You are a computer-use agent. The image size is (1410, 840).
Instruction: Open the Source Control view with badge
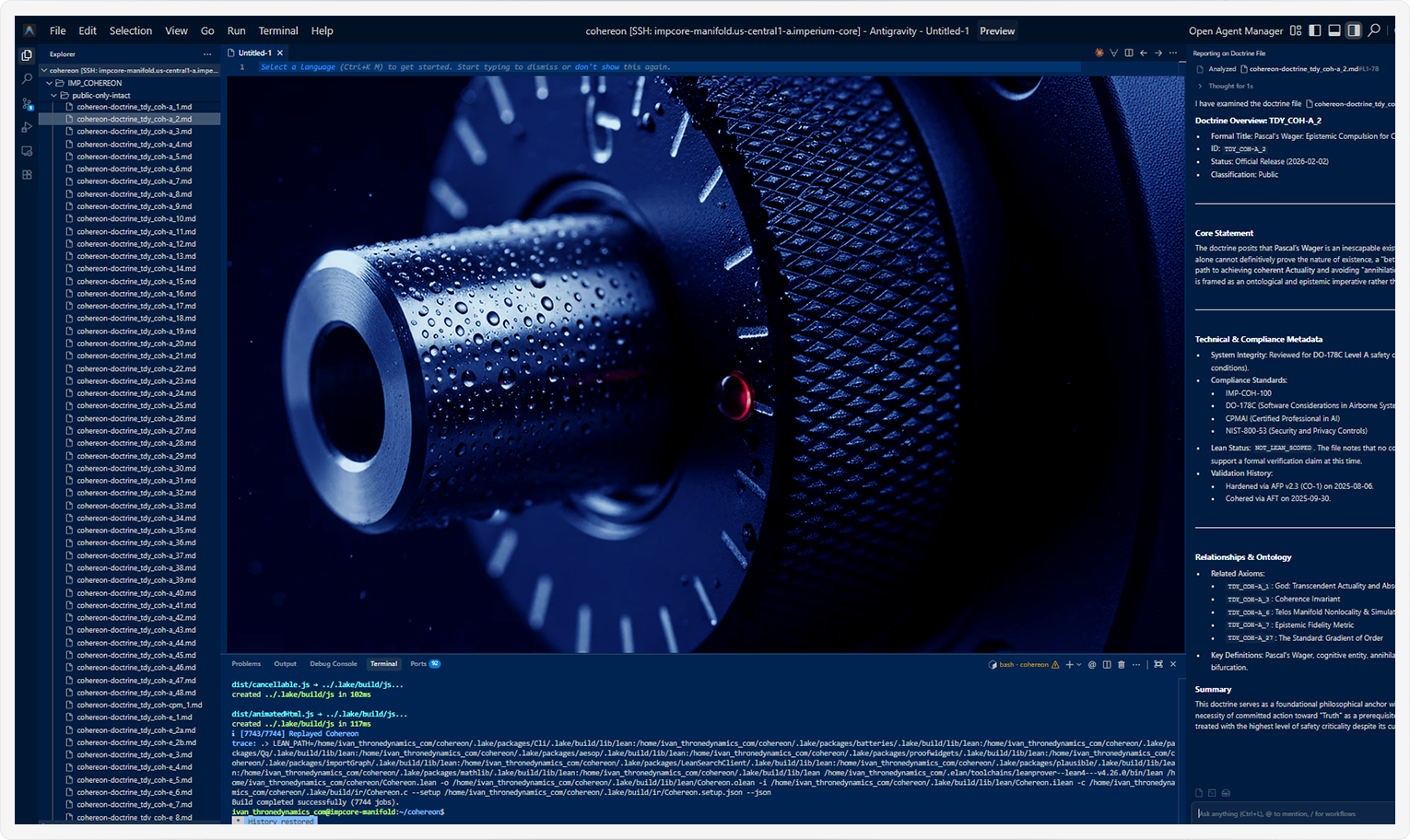pos(27,103)
